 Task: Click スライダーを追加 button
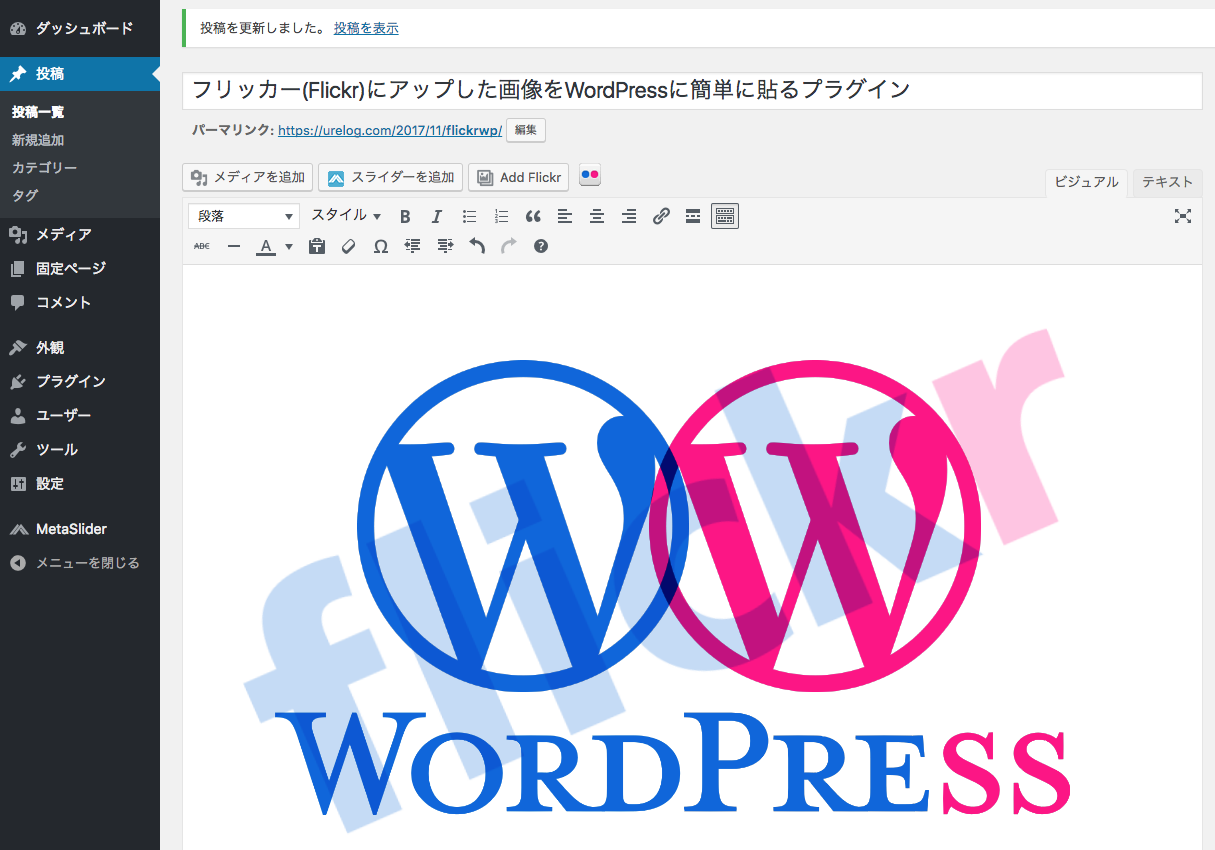click(x=390, y=178)
